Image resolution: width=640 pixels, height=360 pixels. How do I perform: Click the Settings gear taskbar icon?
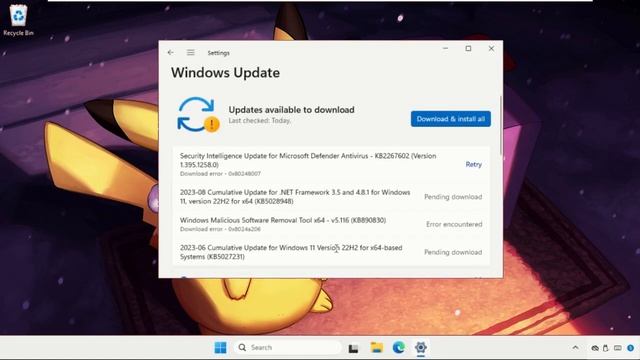421,348
